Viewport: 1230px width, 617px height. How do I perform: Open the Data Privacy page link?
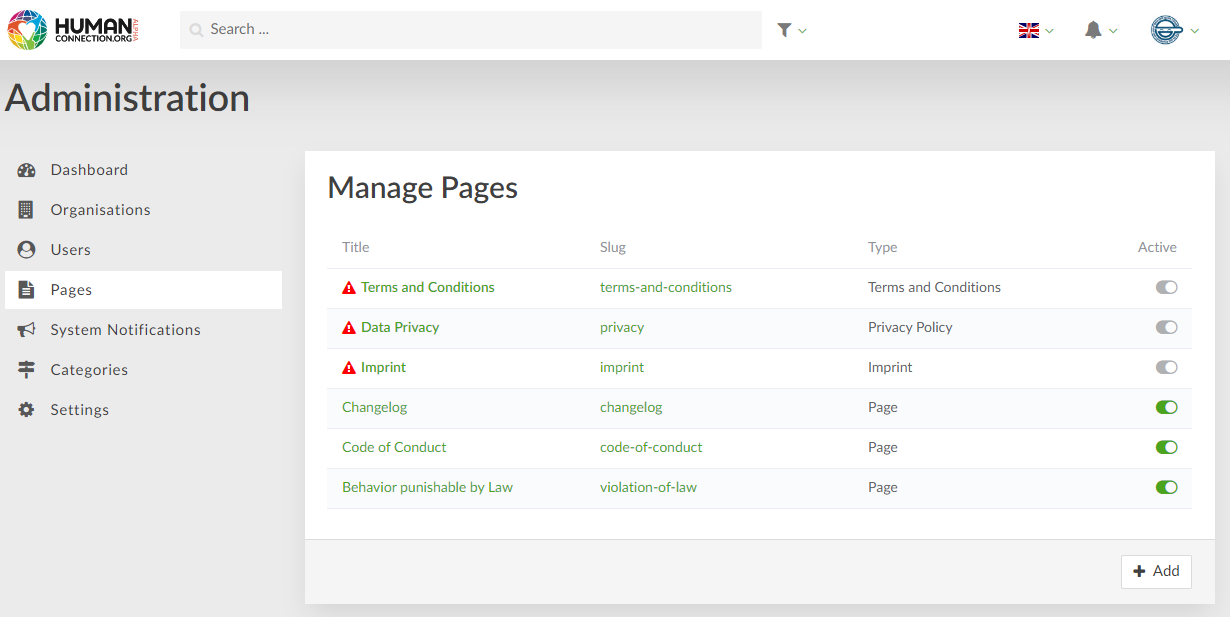[400, 327]
